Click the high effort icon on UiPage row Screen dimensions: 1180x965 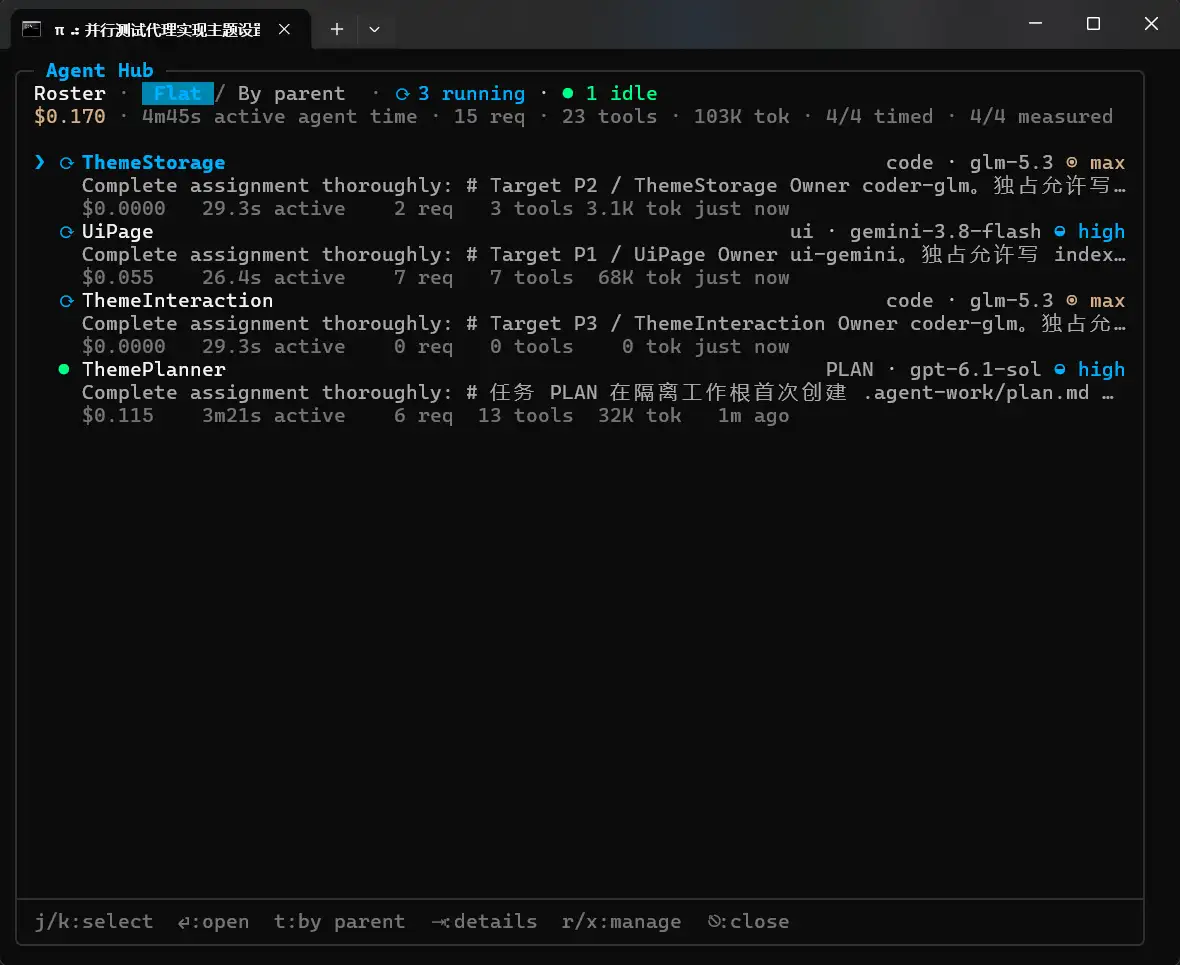(1060, 232)
